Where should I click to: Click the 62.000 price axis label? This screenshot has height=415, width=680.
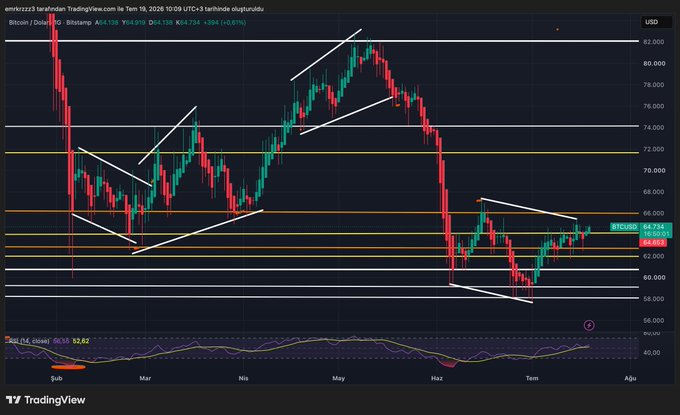pos(654,256)
